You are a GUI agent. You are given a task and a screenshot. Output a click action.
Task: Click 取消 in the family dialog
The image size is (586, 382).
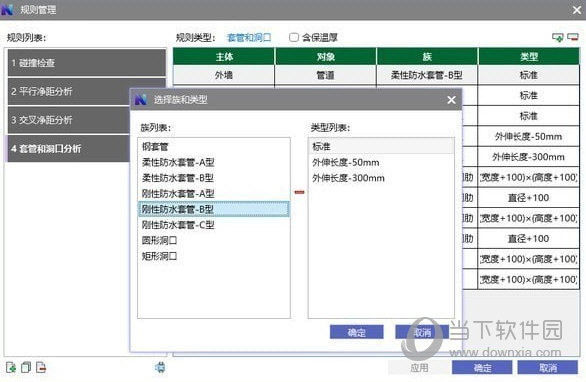point(422,332)
